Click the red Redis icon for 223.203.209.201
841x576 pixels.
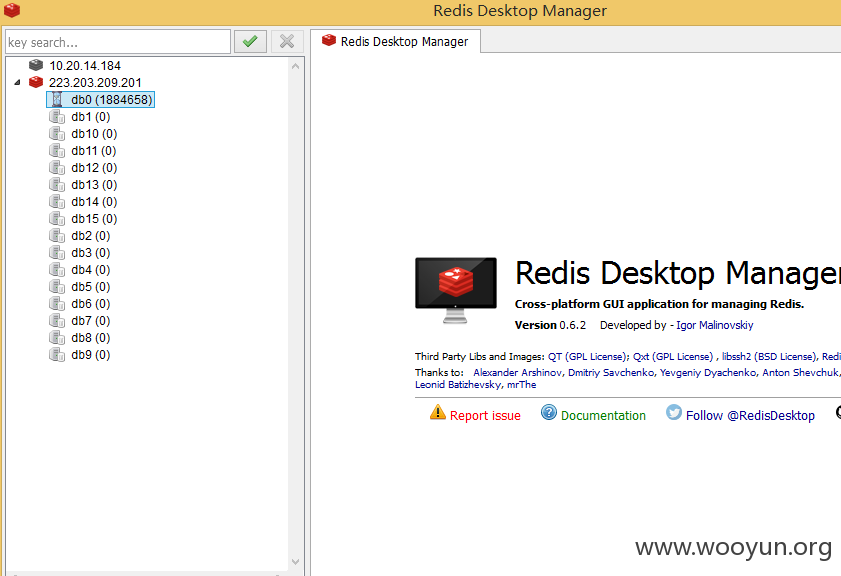coord(36,82)
